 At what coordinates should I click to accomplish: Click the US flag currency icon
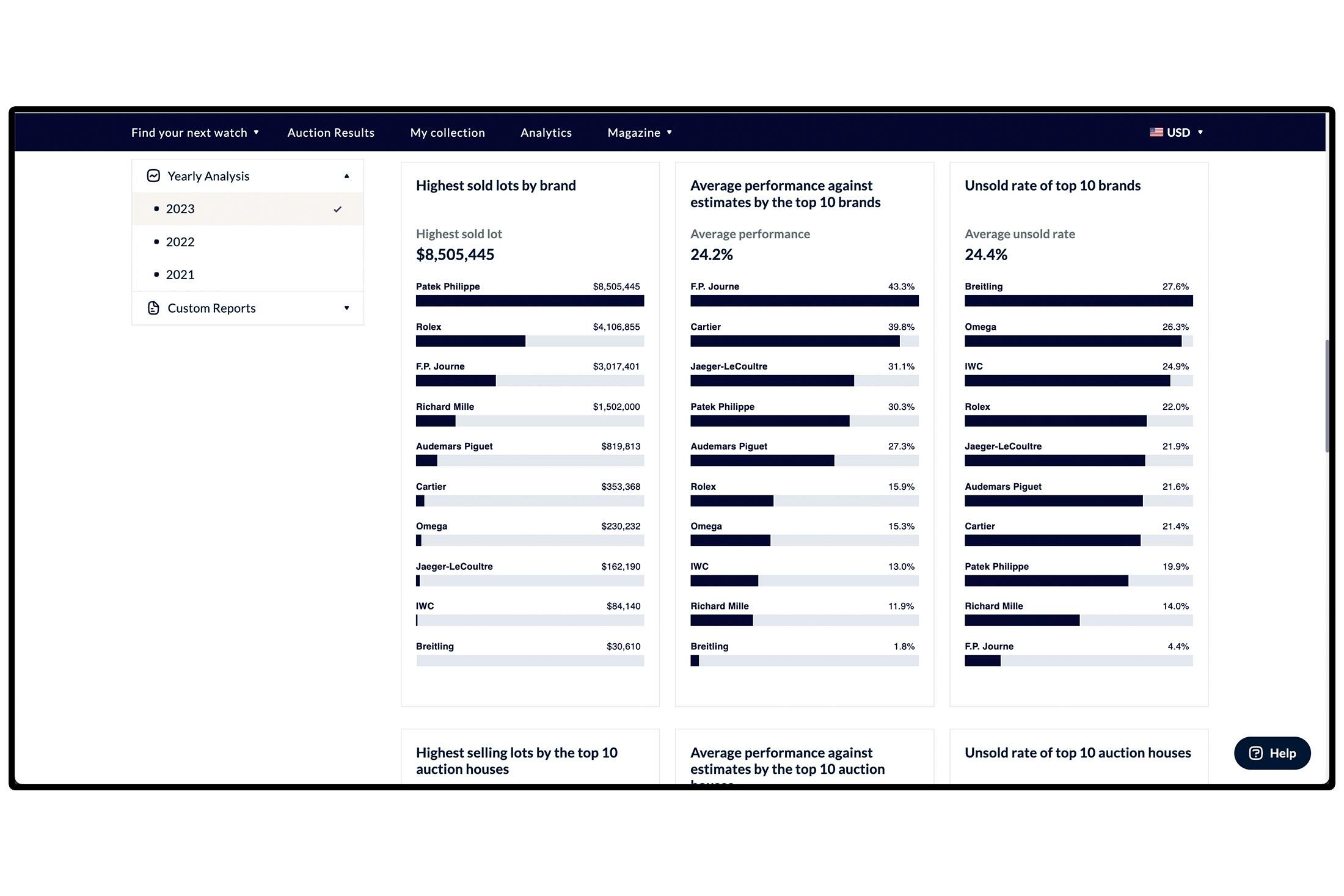click(1156, 133)
